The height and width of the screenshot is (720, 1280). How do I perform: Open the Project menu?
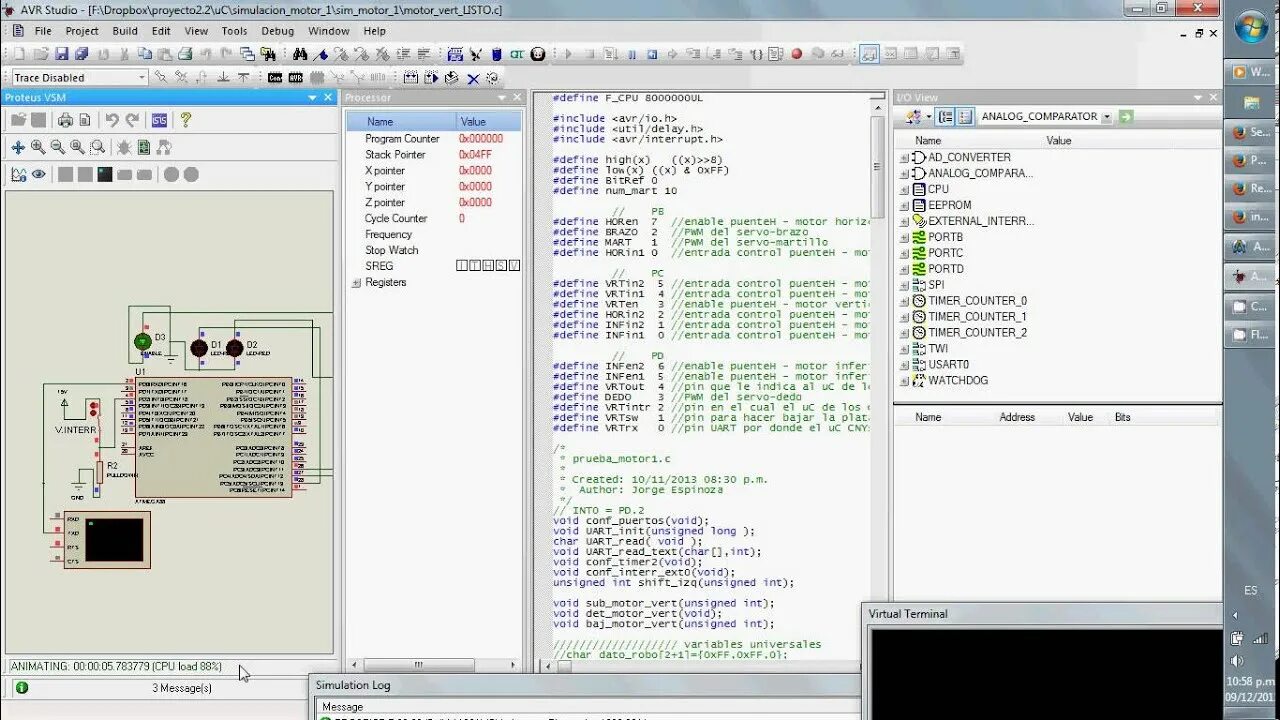click(82, 31)
